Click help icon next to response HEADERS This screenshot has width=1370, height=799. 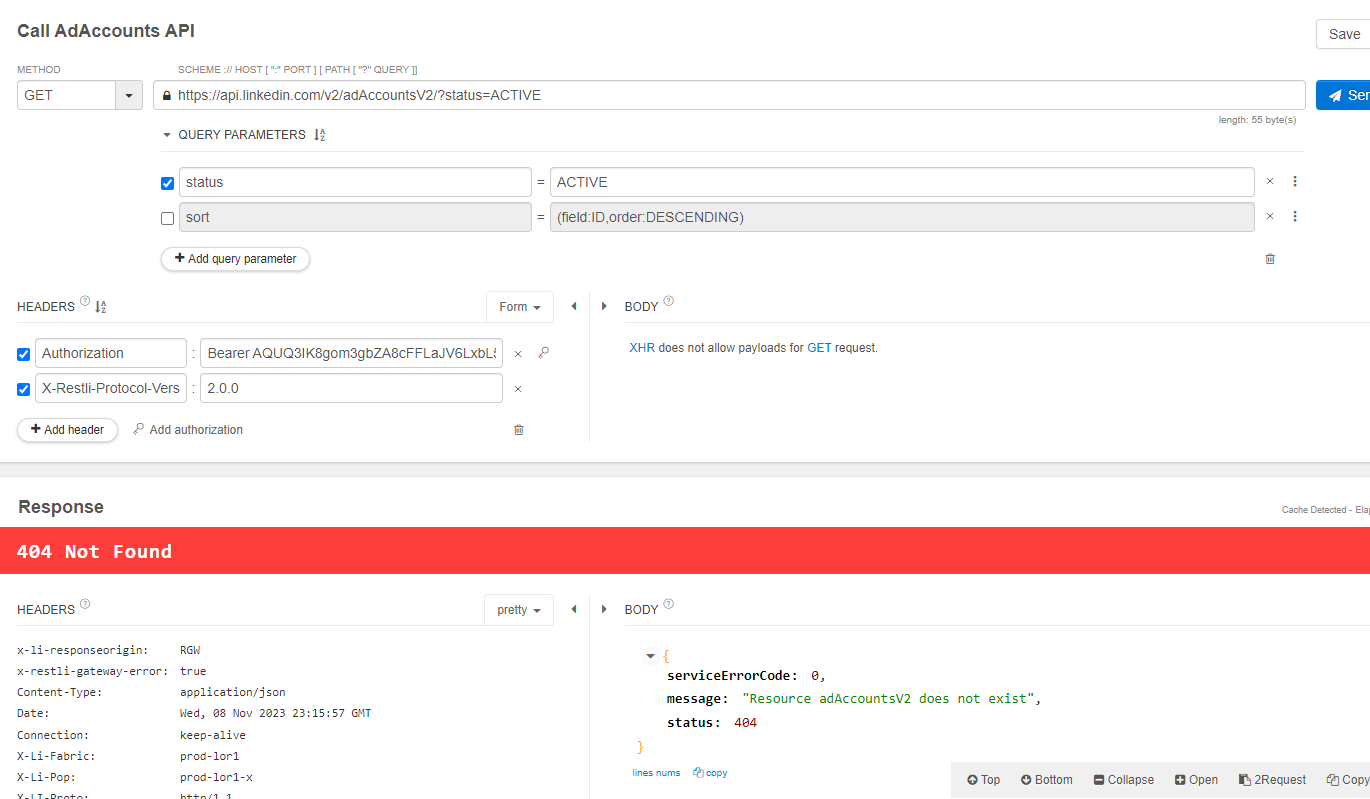click(85, 604)
